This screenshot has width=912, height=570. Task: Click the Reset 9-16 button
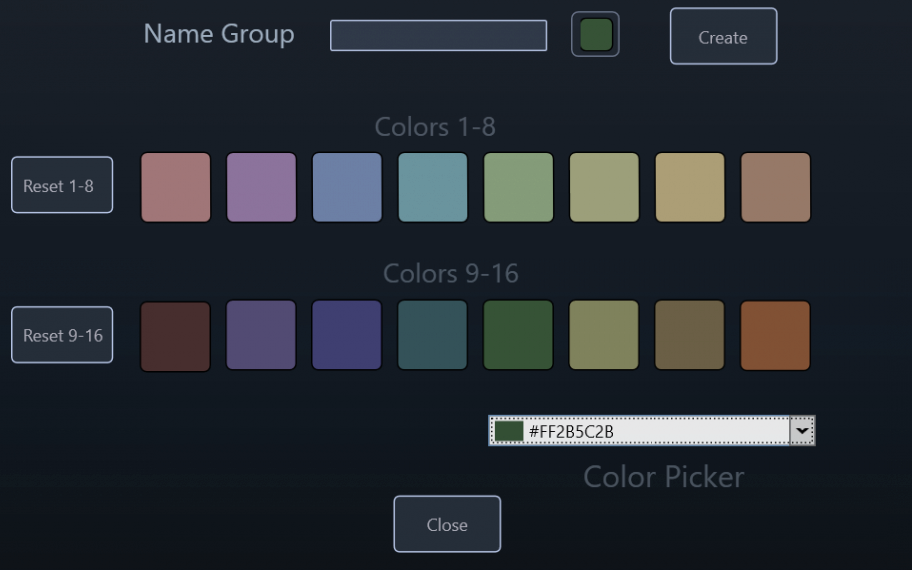62,335
